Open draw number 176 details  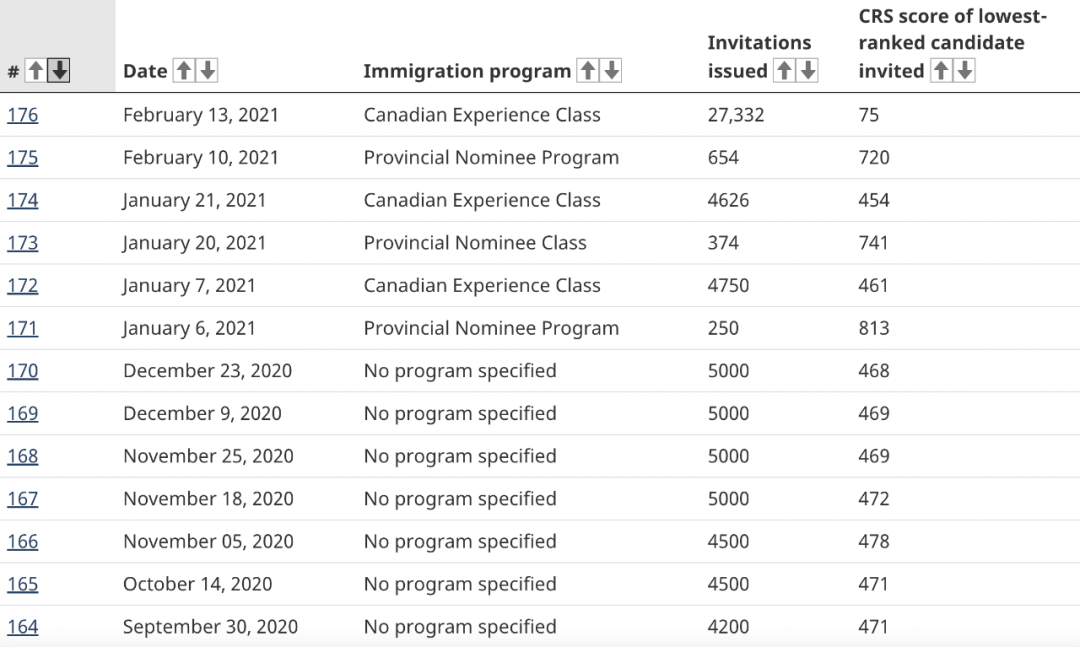[x=22, y=114]
